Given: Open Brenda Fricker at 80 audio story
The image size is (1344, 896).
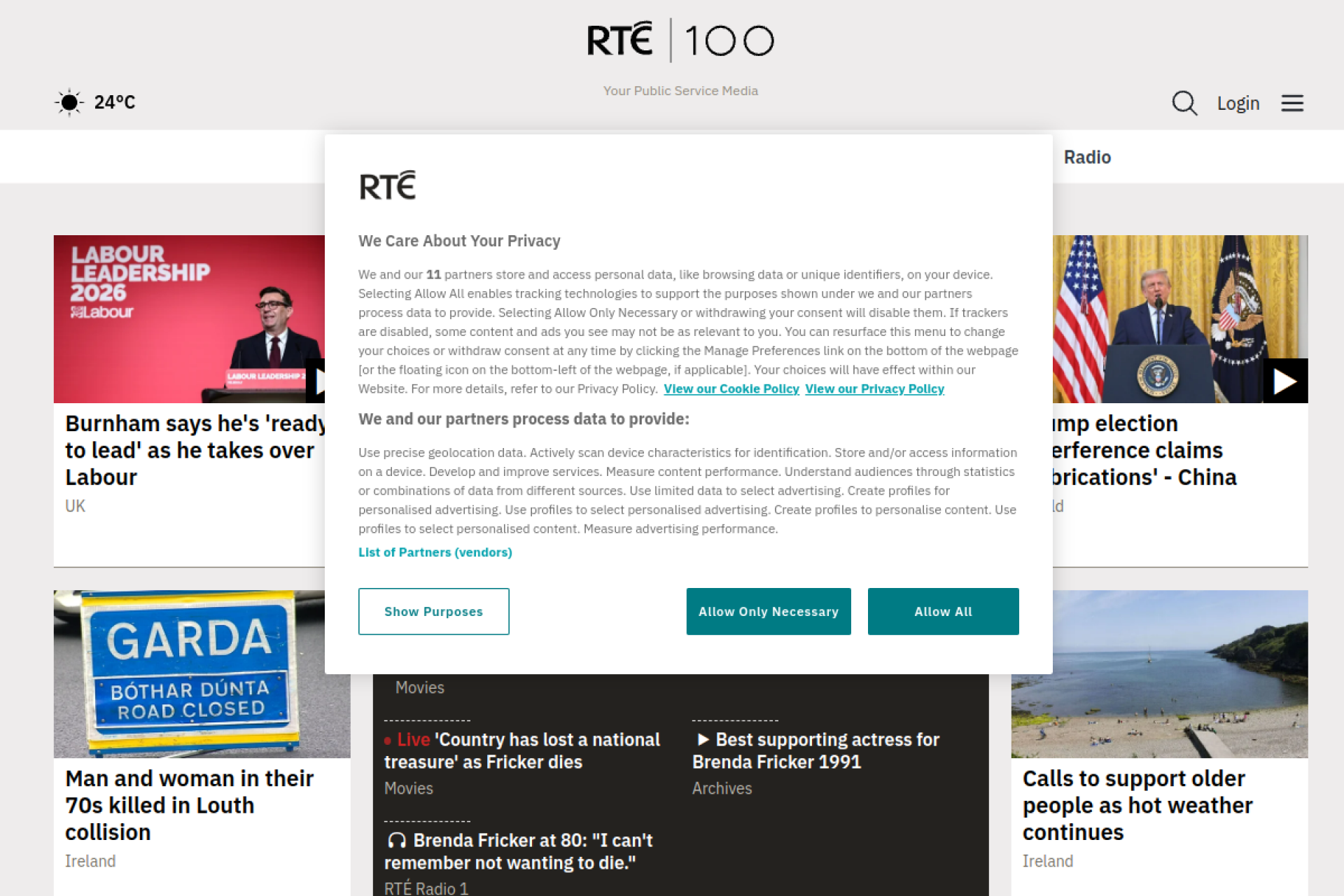Looking at the screenshot, I should [519, 851].
